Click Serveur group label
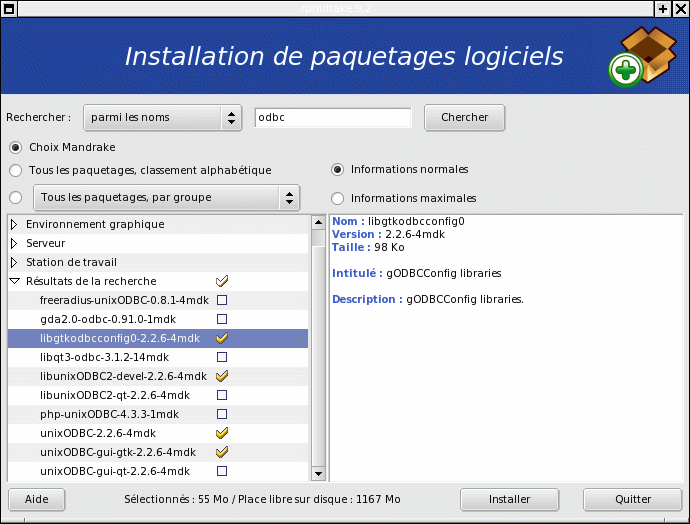 point(45,243)
